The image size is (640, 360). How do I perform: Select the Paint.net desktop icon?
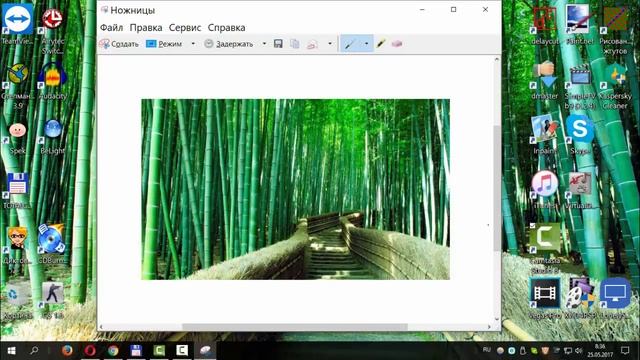tap(580, 24)
